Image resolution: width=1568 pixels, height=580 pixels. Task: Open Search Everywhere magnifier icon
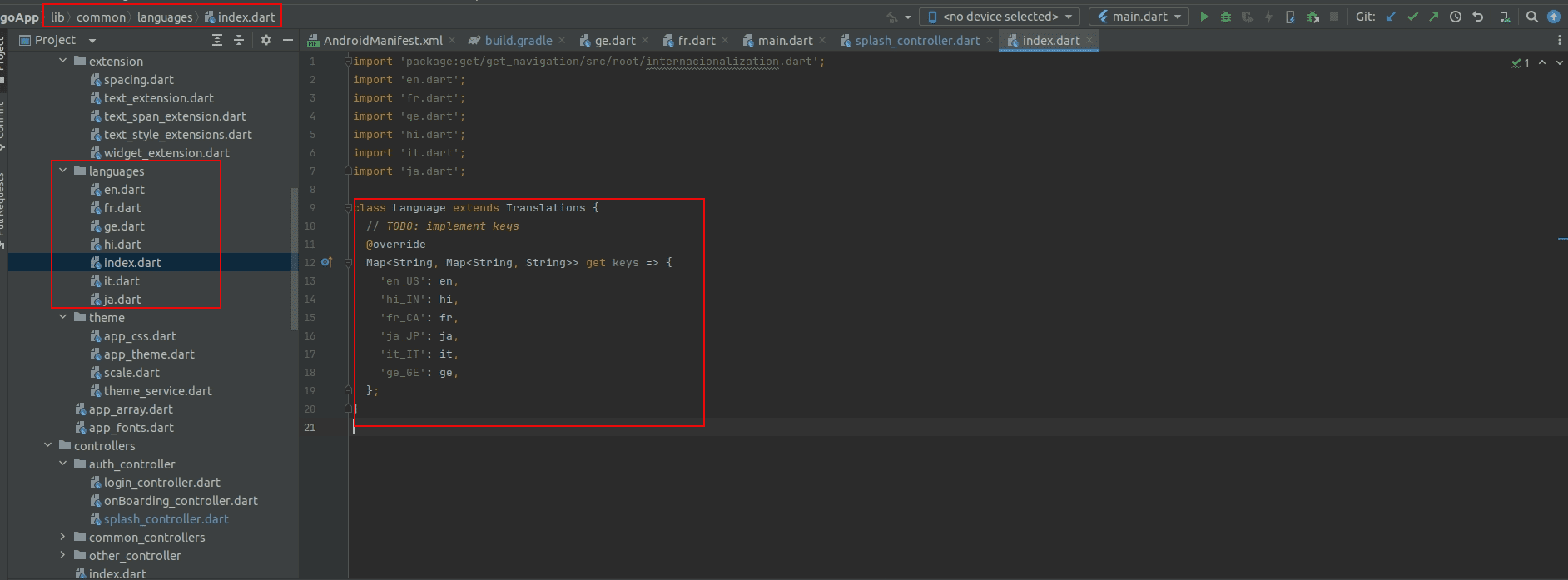pyautogui.click(x=1531, y=17)
